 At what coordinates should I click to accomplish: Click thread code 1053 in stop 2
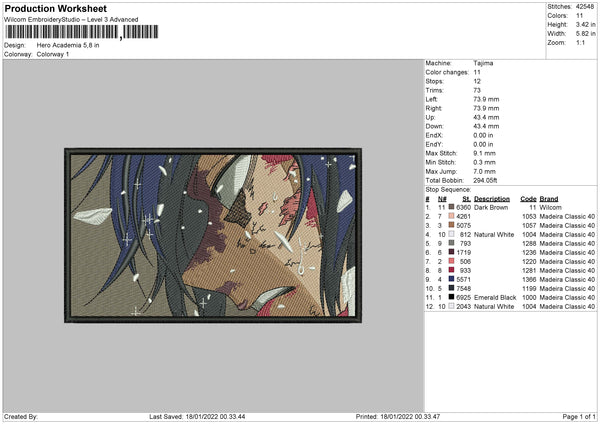click(529, 216)
